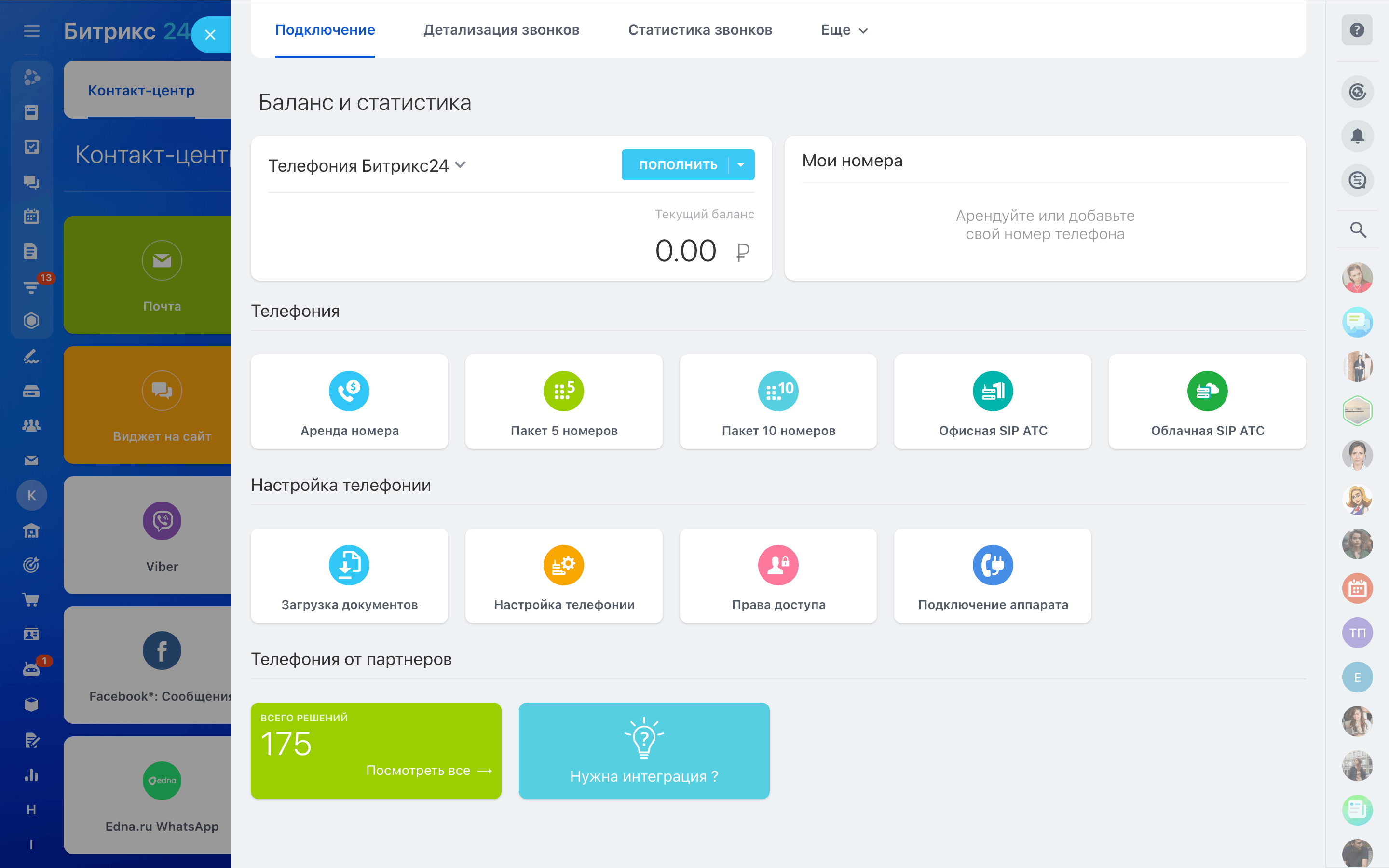This screenshot has width=1389, height=868.
Task: Open the K avatar in left sidebar
Action: [31, 495]
